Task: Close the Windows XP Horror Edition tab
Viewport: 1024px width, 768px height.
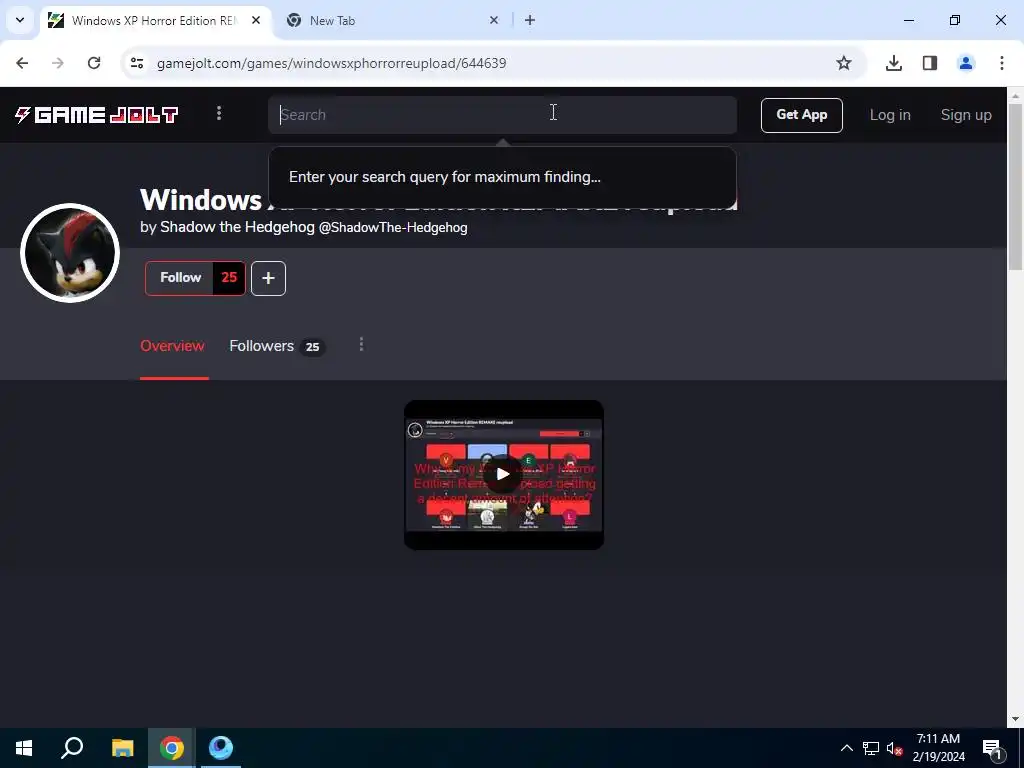Action: pyautogui.click(x=256, y=20)
